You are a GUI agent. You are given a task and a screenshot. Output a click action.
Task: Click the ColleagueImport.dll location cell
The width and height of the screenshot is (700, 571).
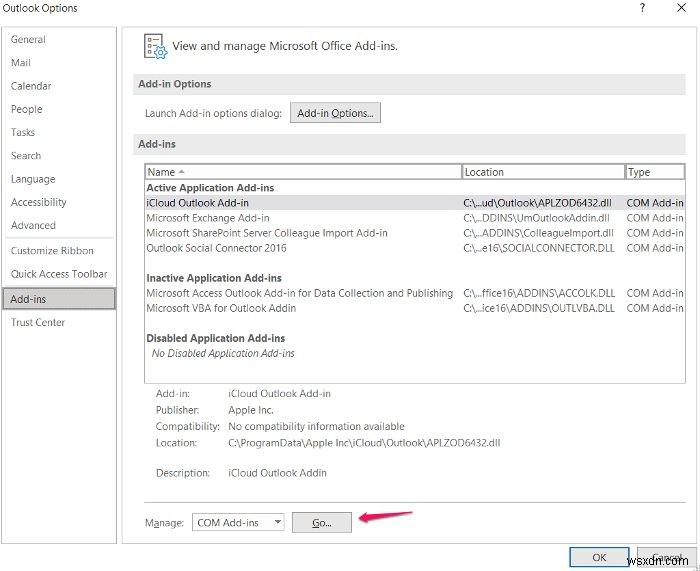[x=538, y=233]
